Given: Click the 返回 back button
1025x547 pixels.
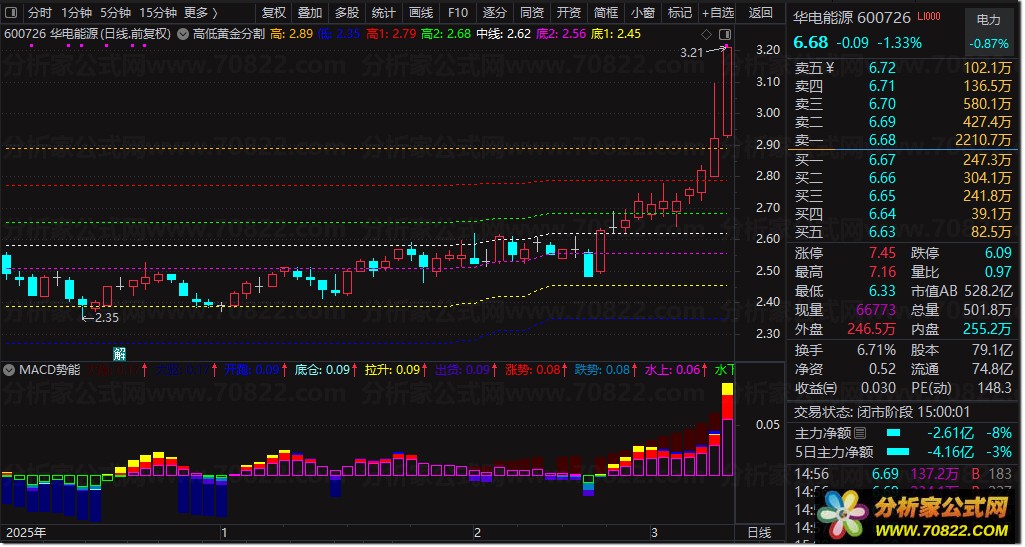Looking at the screenshot, I should (x=760, y=12).
